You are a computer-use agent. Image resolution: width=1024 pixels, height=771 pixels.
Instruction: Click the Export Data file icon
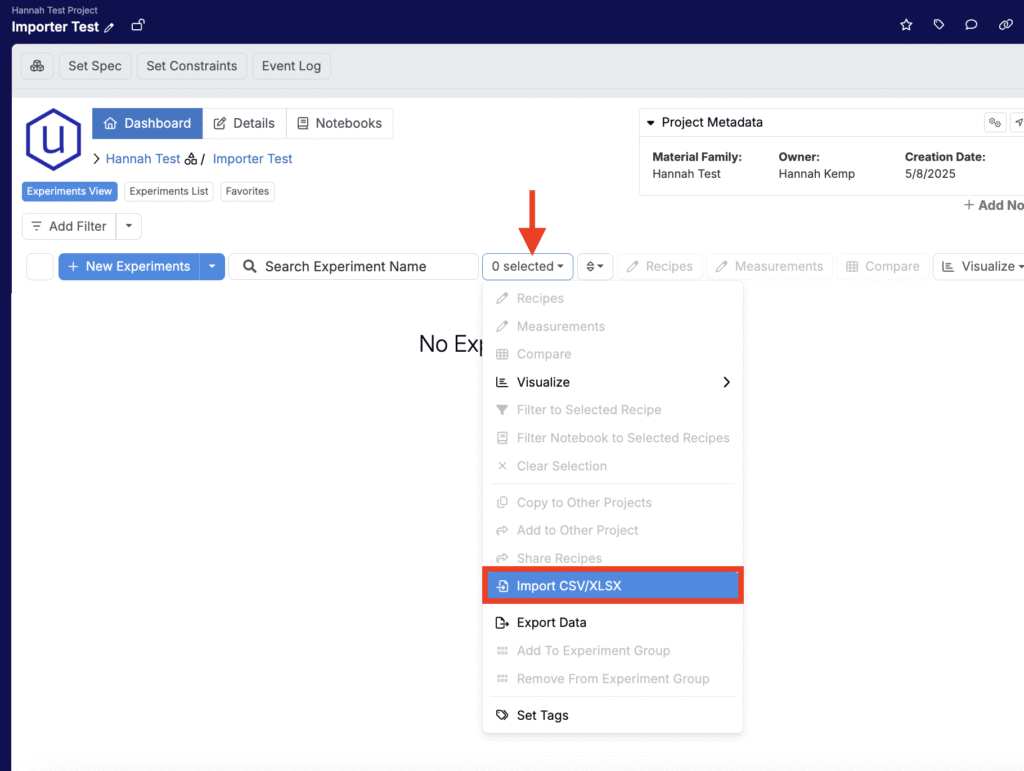502,623
